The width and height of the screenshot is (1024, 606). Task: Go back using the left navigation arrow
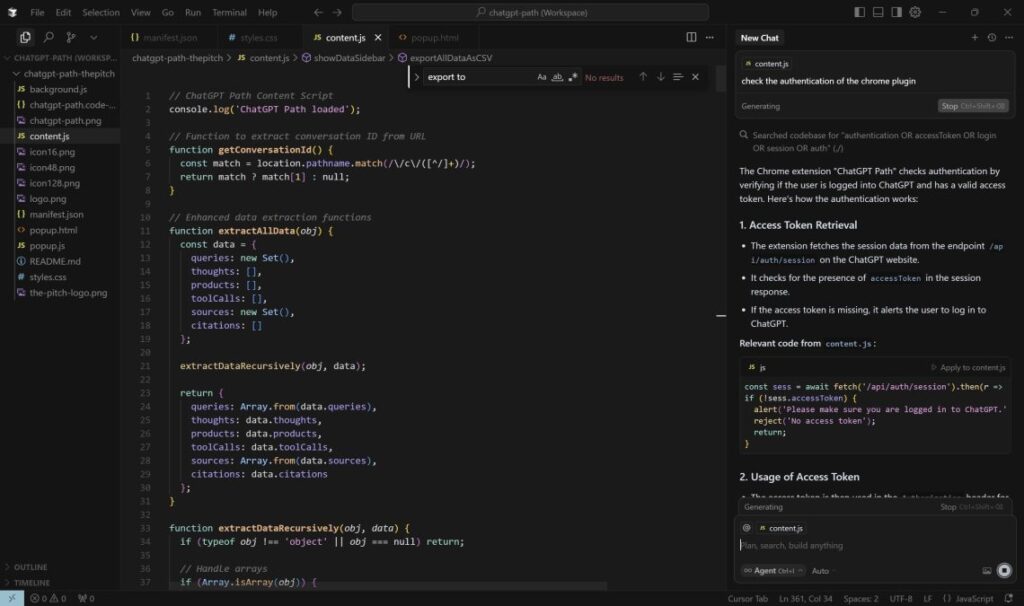[x=318, y=12]
